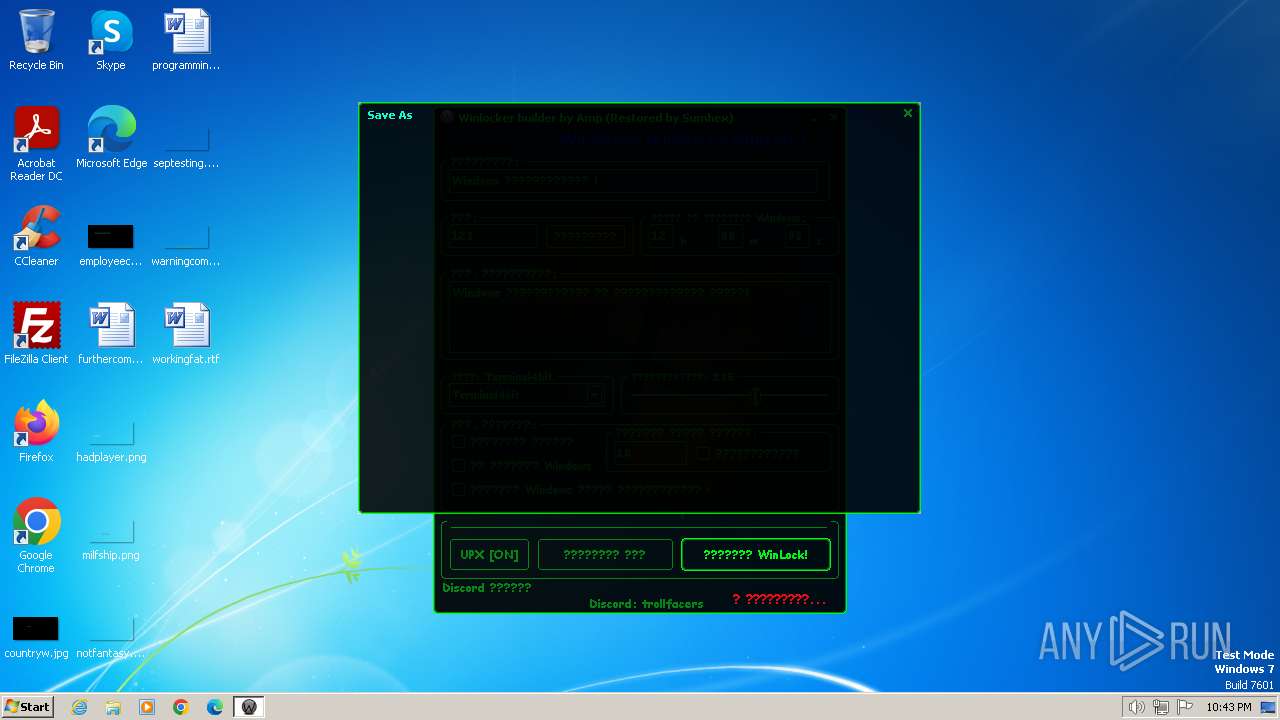The height and width of the screenshot is (720, 1280).
Task: Click the Show Desktop button
Action: pyautogui.click(x=1270, y=707)
